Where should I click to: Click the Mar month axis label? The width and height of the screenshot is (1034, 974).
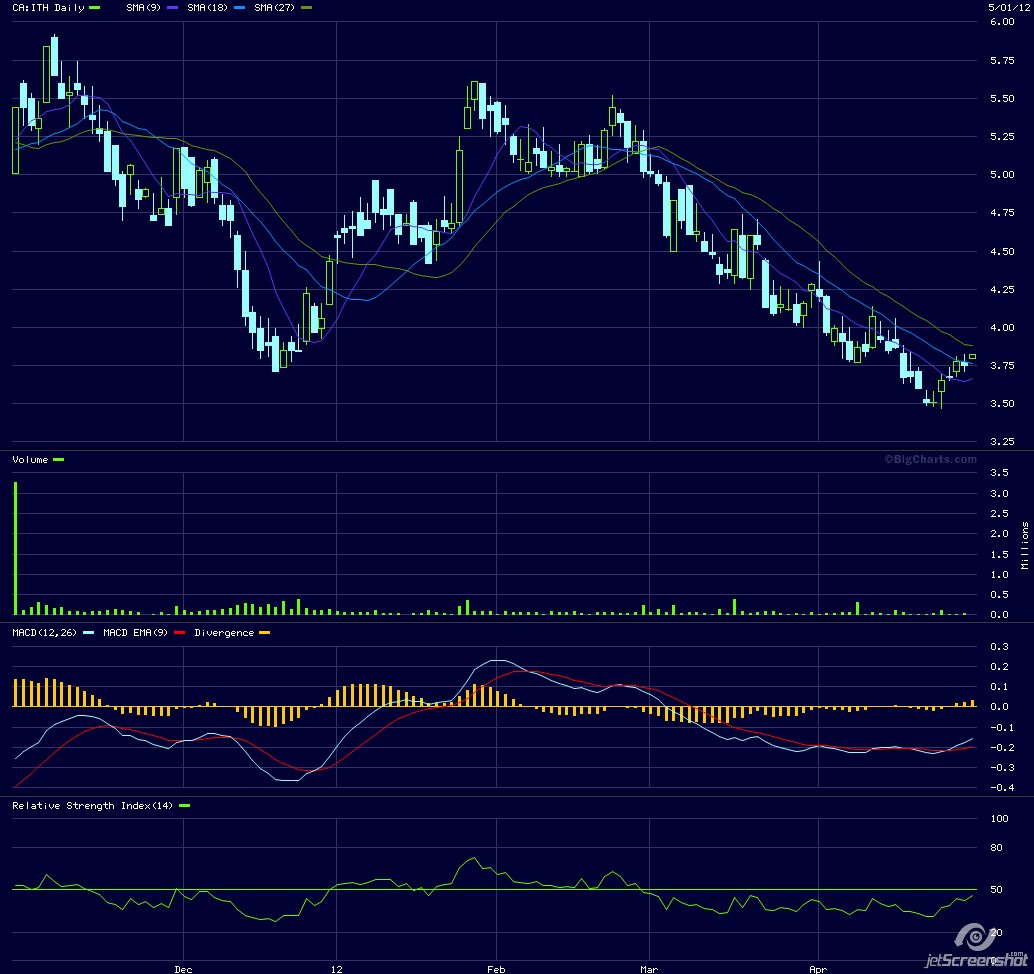click(x=649, y=969)
